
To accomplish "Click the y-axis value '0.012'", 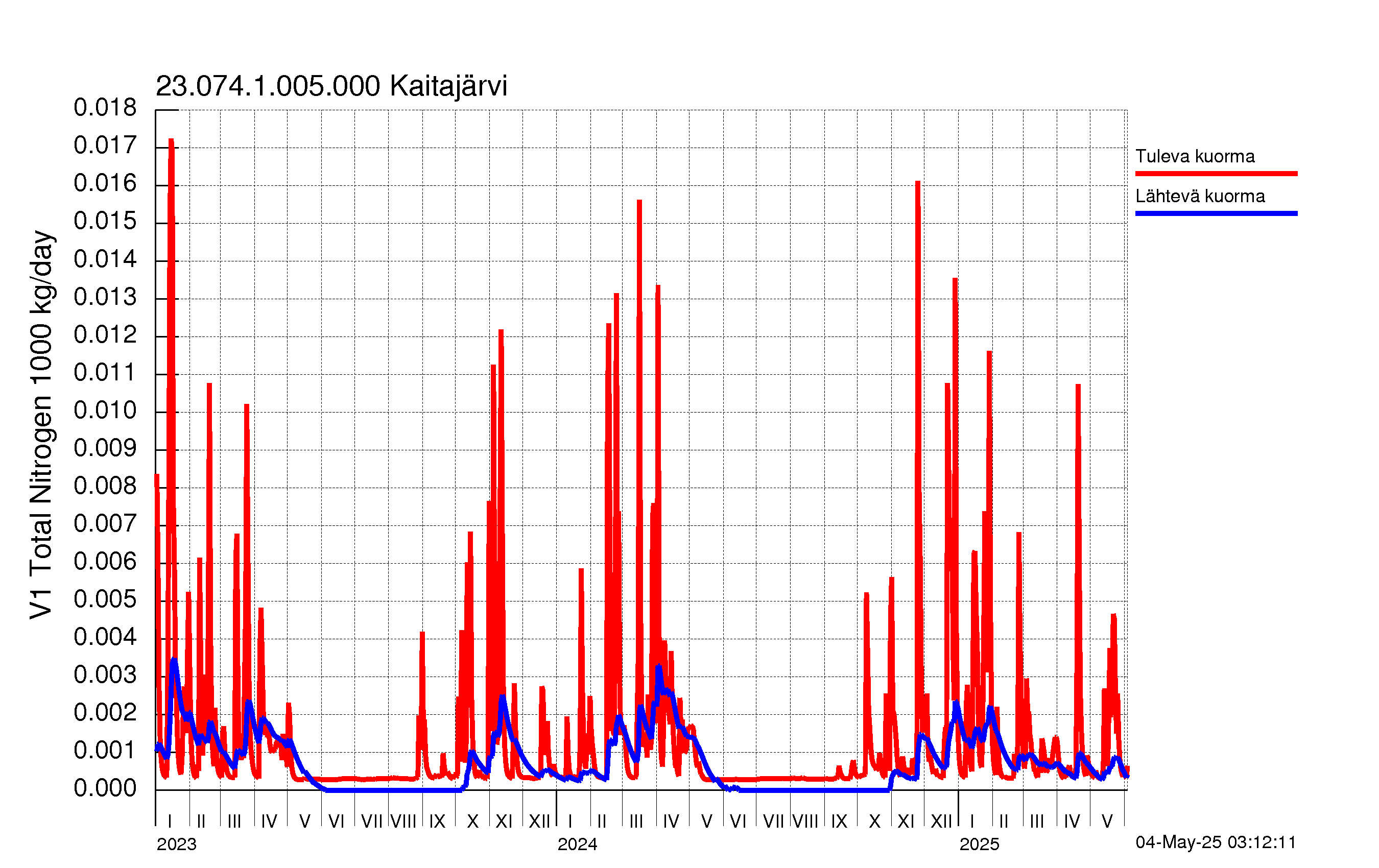I will tap(105, 335).
